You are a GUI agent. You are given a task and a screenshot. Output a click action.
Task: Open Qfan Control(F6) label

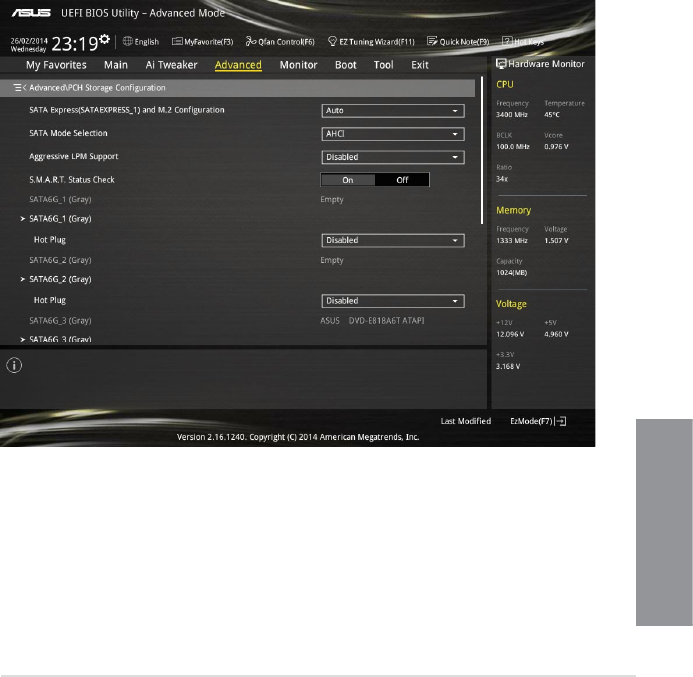click(x=286, y=42)
